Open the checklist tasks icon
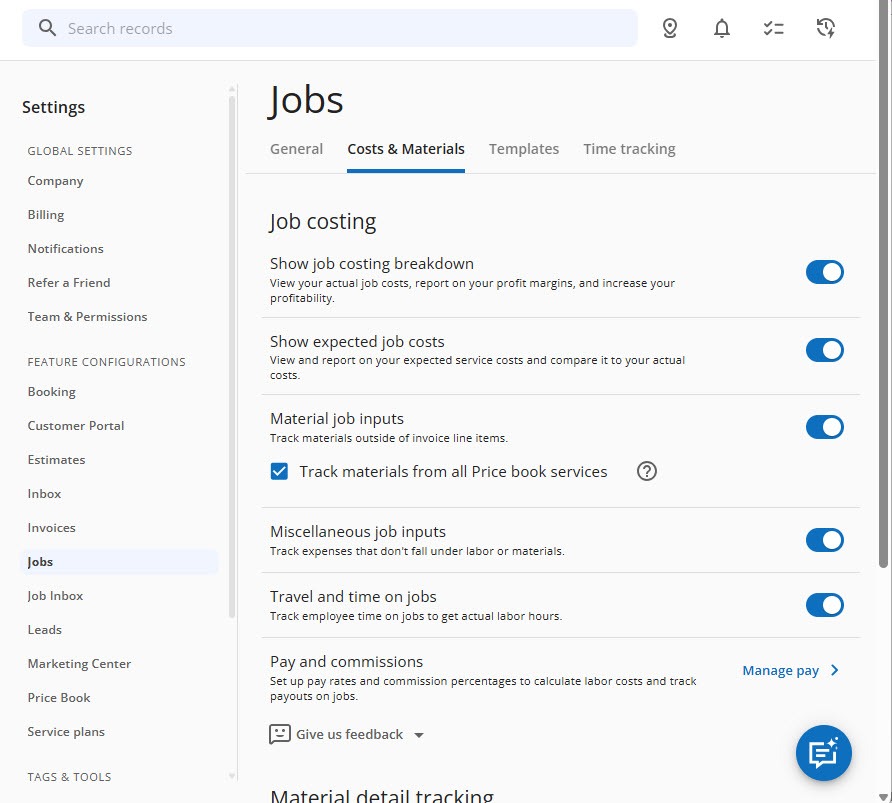Image resolution: width=892 pixels, height=803 pixels. point(773,28)
